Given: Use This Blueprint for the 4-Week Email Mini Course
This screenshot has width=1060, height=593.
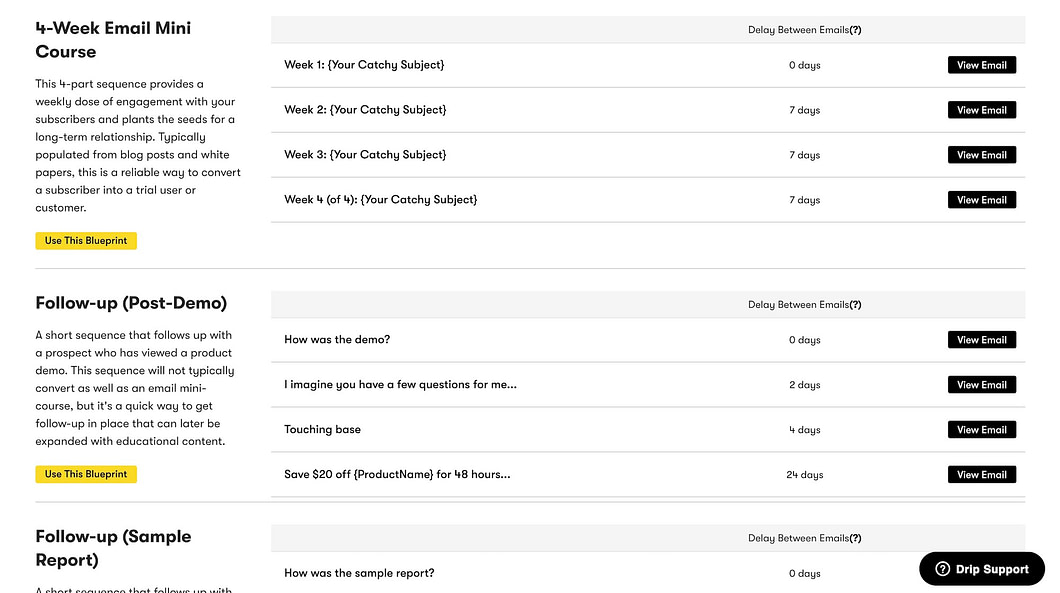Looking at the screenshot, I should pos(86,240).
